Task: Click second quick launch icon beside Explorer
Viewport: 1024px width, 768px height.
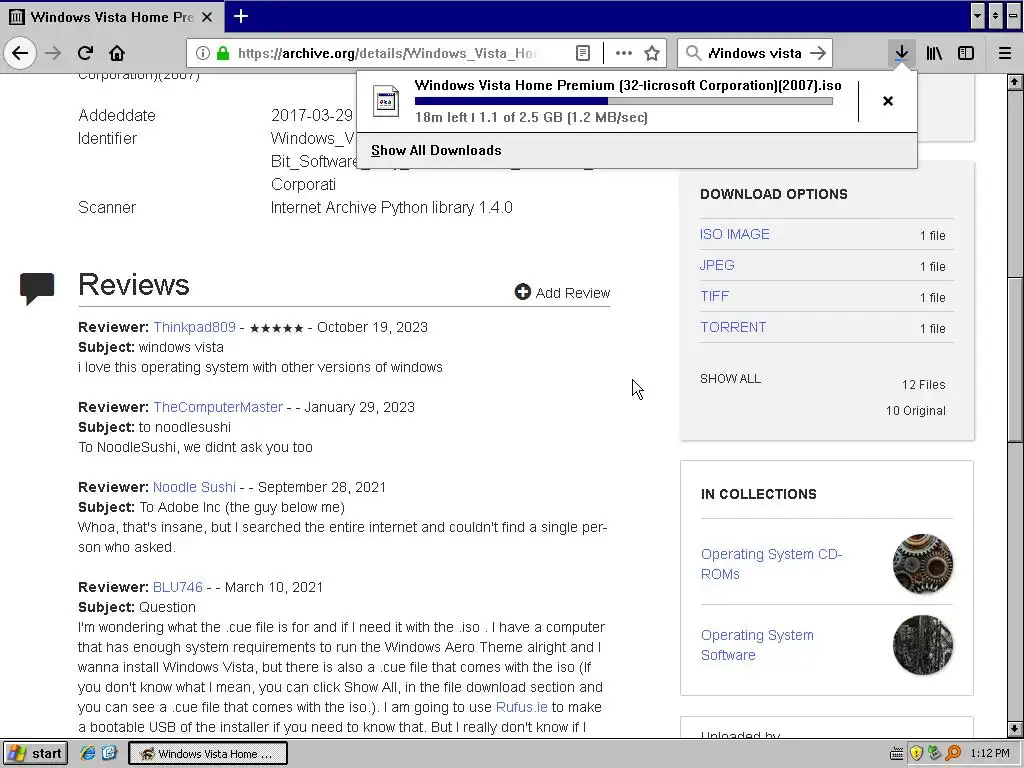Action: click(x=109, y=754)
